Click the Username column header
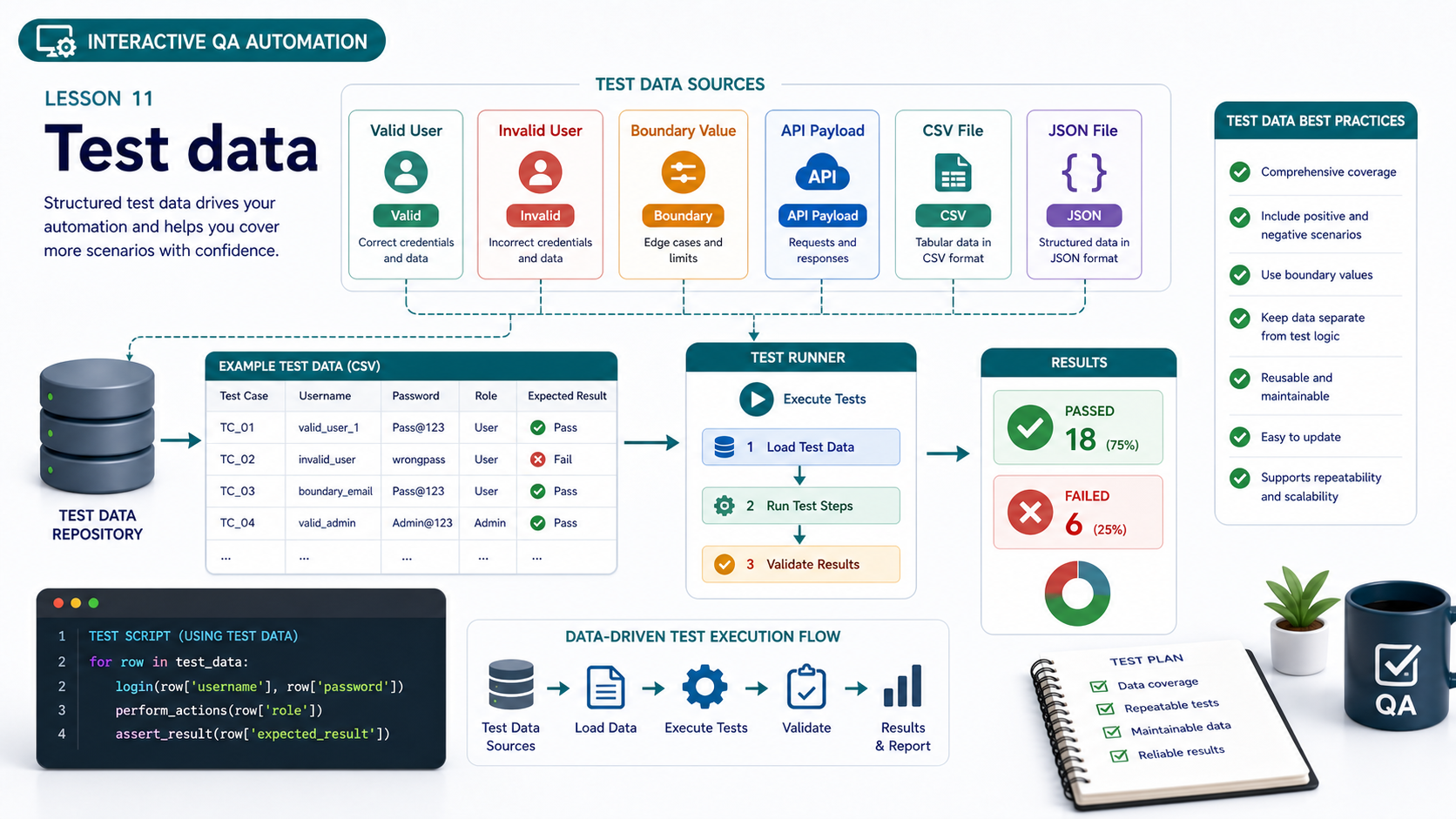Screen dimensions: 1456x819 (325, 396)
